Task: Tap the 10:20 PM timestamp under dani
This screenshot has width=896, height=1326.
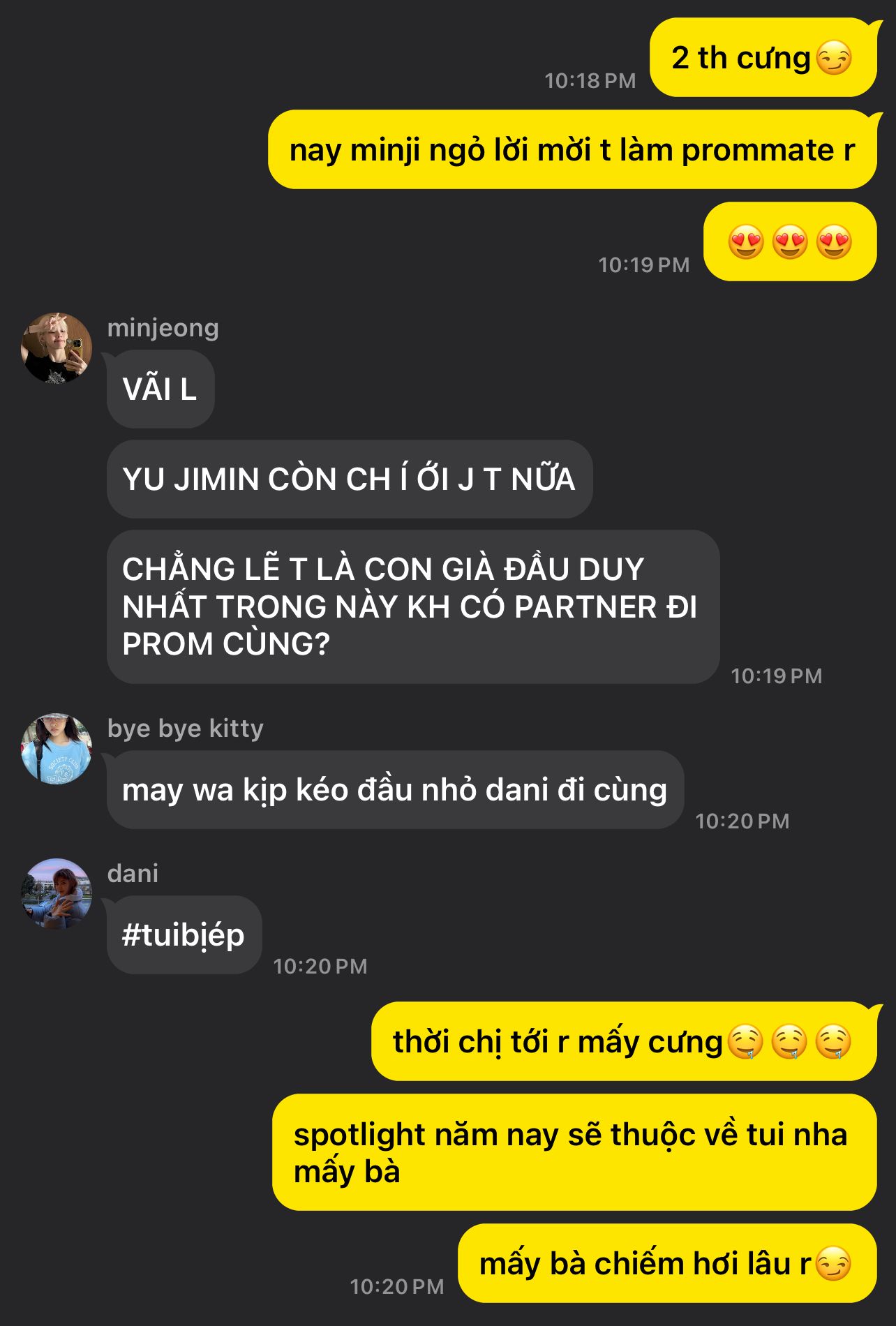Action: [x=320, y=966]
